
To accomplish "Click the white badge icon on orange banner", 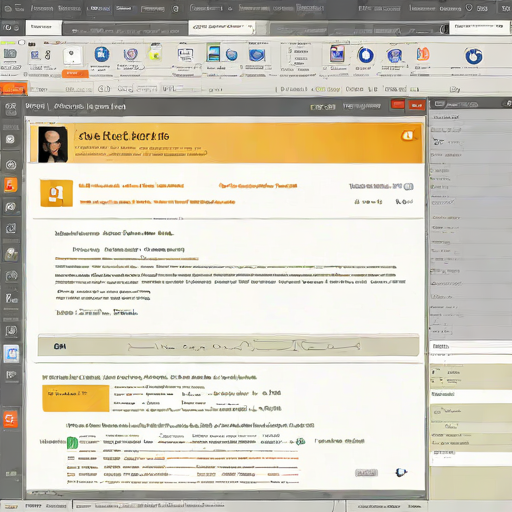I will [x=408, y=135].
